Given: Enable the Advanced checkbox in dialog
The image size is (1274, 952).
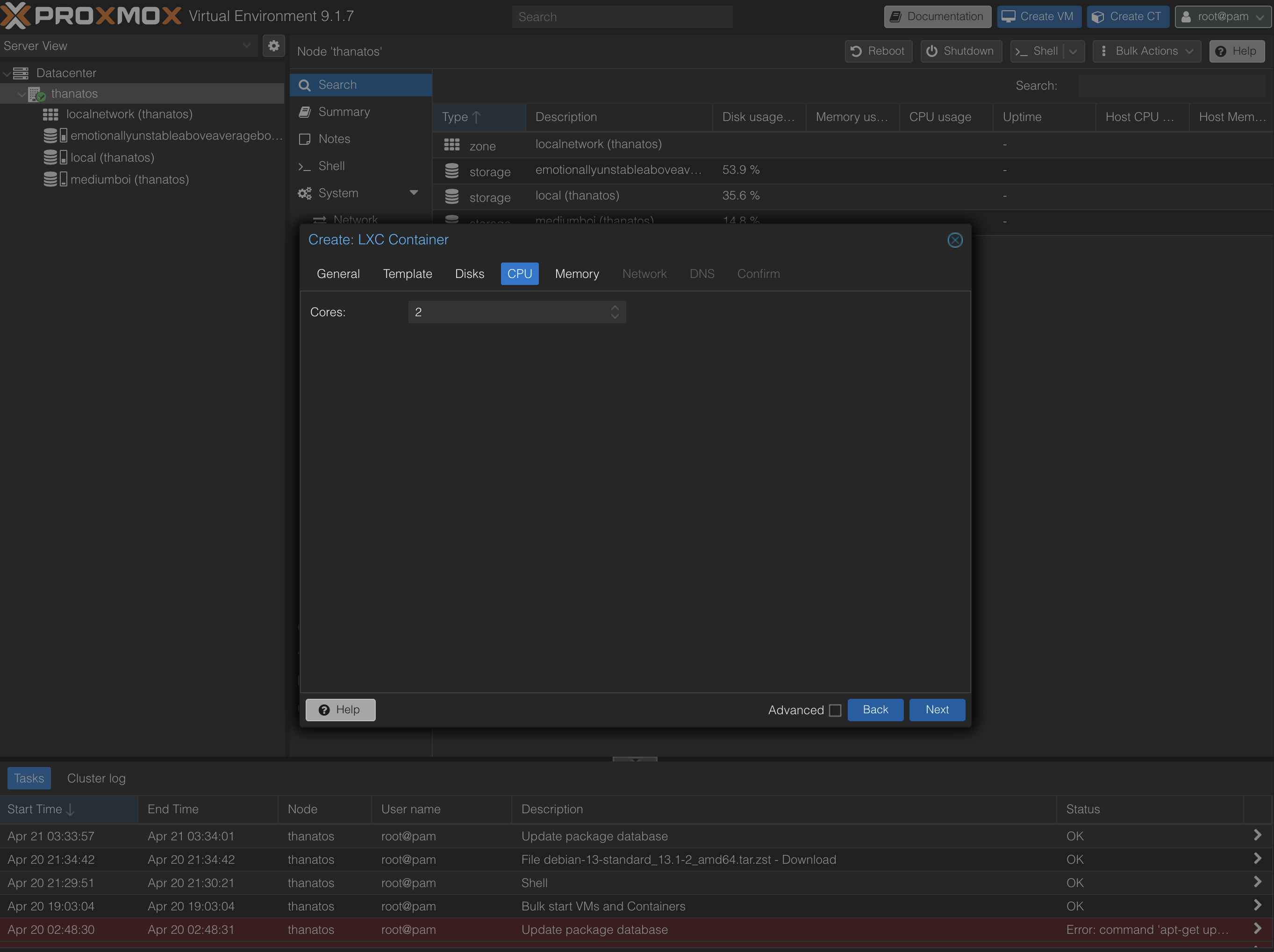Looking at the screenshot, I should [x=835, y=710].
